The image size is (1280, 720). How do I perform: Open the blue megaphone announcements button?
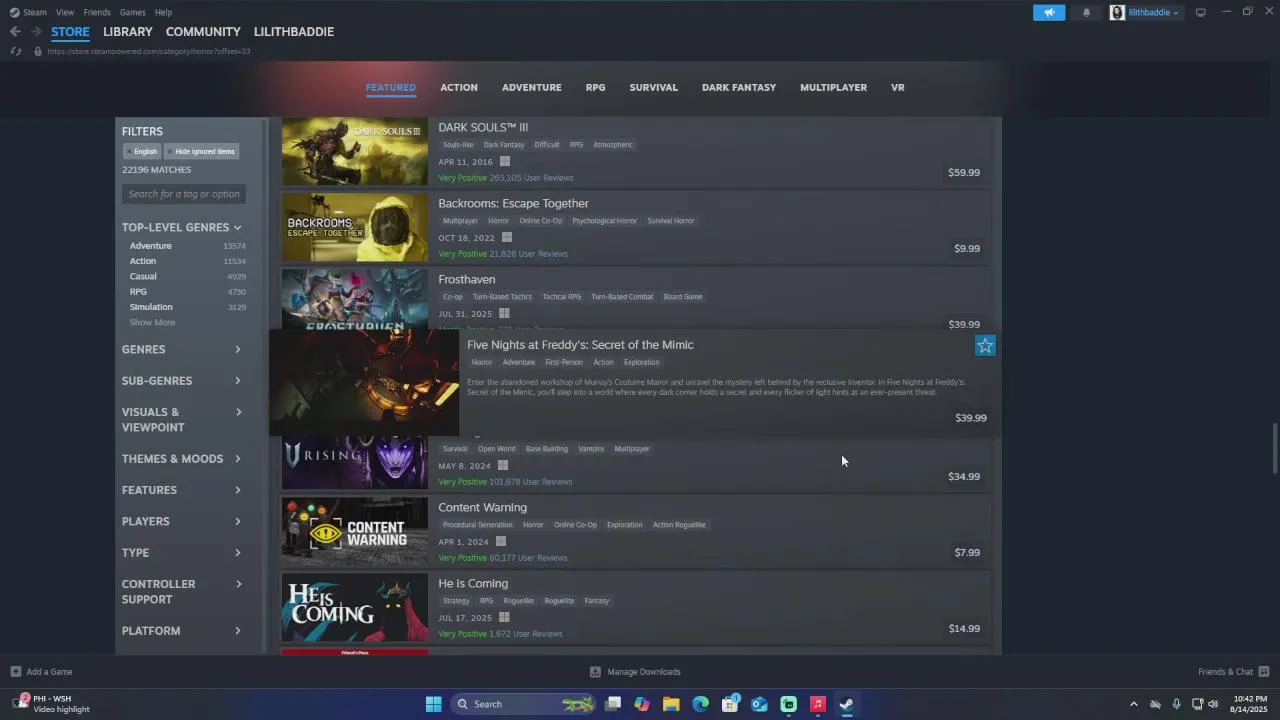pyautogui.click(x=1049, y=12)
